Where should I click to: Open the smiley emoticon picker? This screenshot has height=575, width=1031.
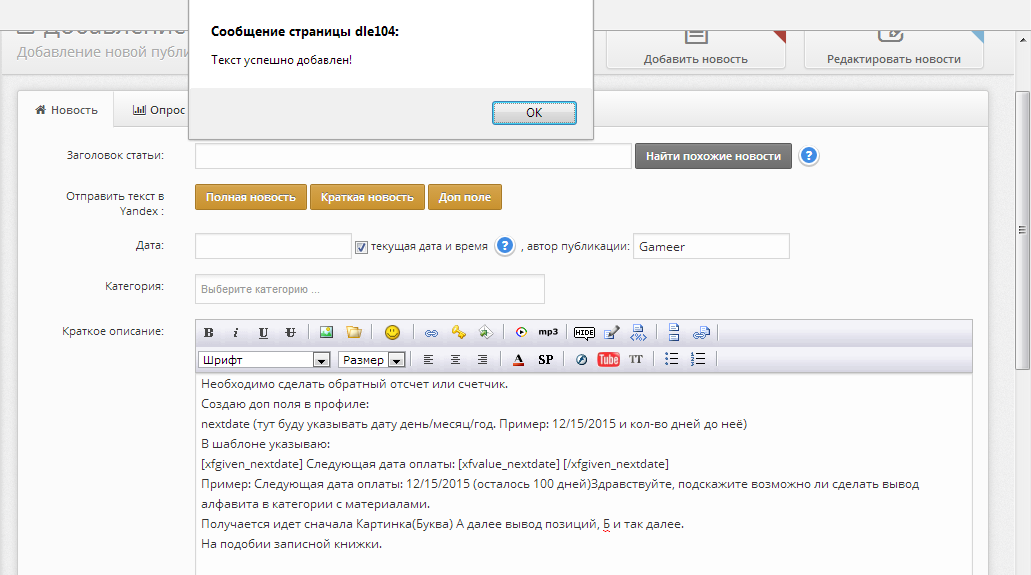click(392, 332)
